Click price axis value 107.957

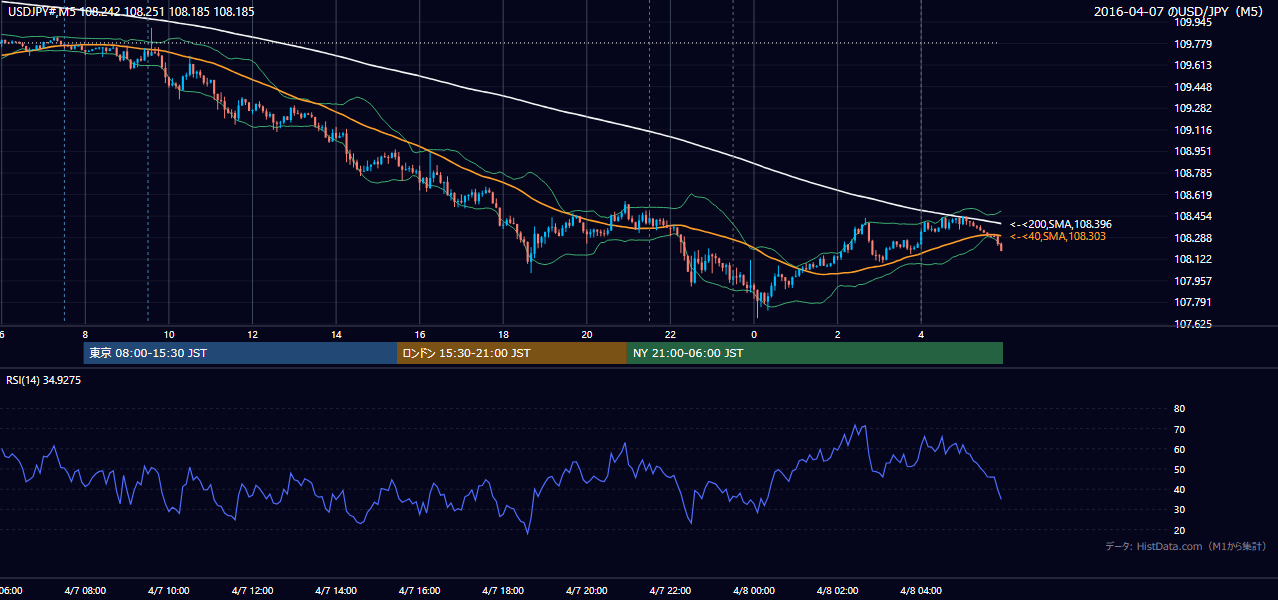point(1193,281)
